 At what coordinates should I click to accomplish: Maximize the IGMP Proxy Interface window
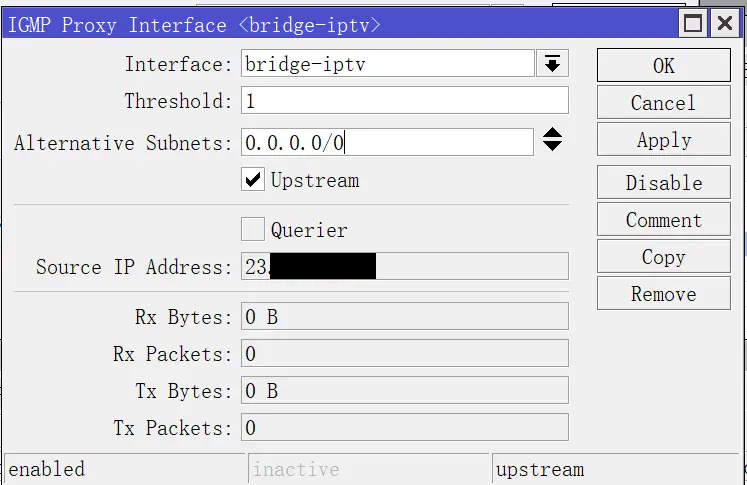click(x=693, y=23)
